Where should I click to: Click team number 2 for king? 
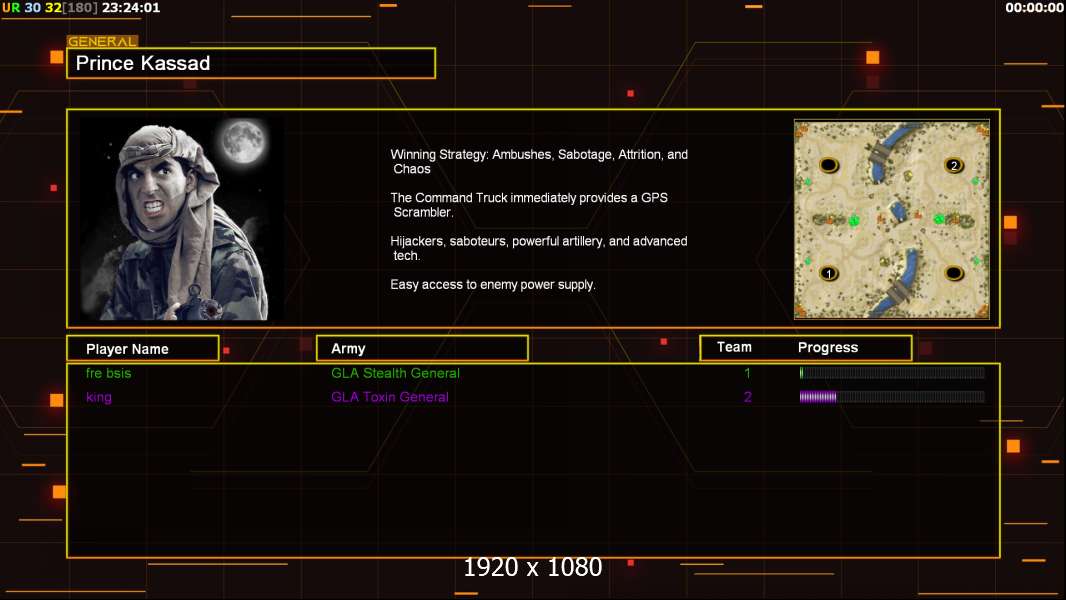click(748, 398)
